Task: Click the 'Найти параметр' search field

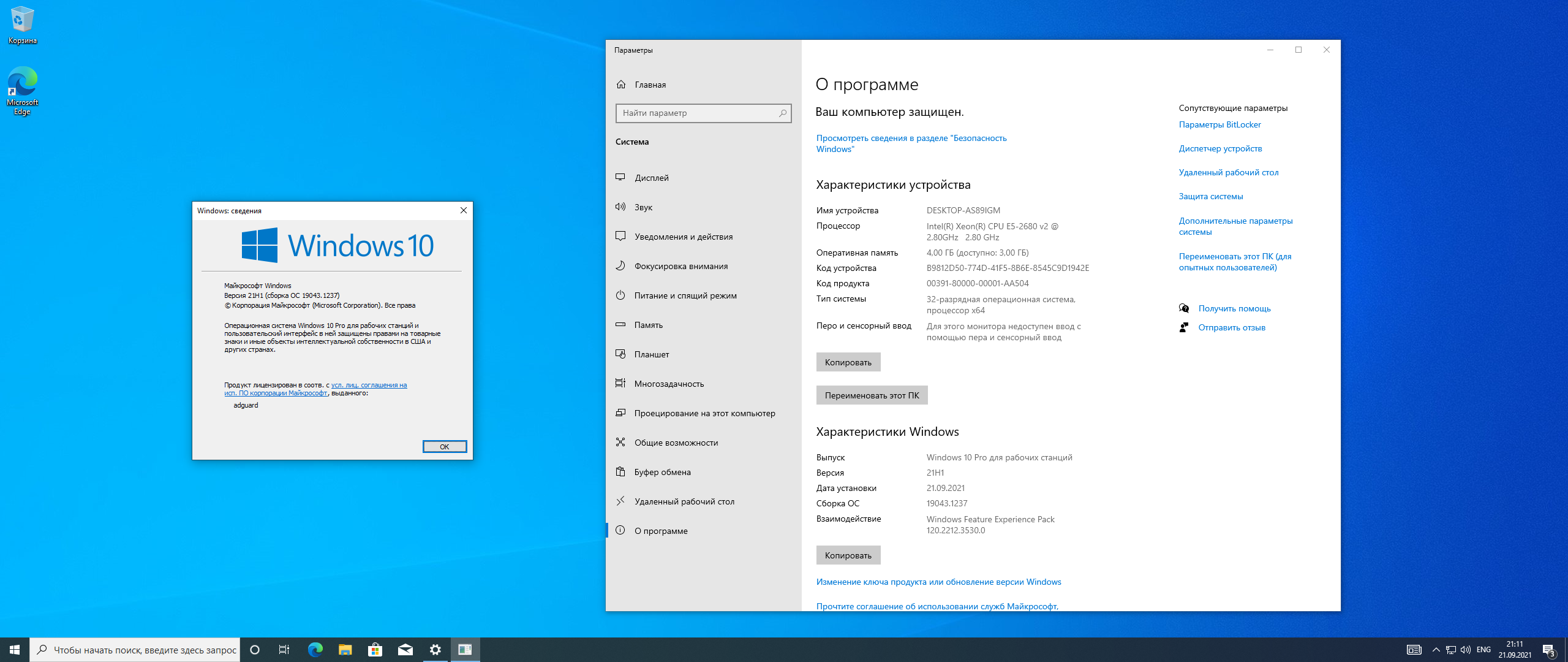Action: [x=703, y=113]
